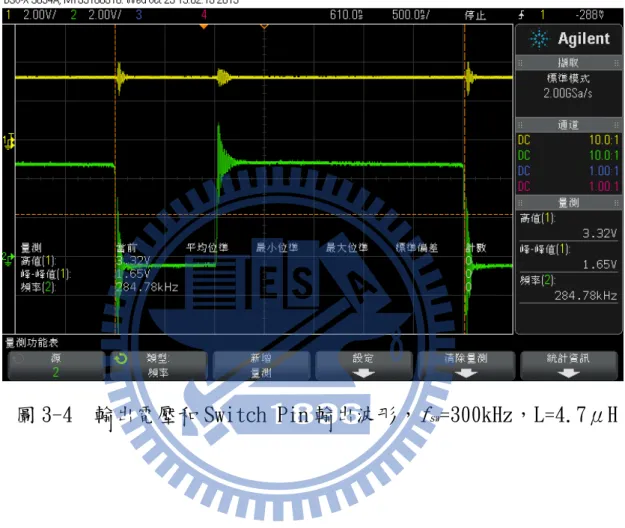
Task: Click magenta DC 1.00:1 channel row
Action: pos(568,186)
